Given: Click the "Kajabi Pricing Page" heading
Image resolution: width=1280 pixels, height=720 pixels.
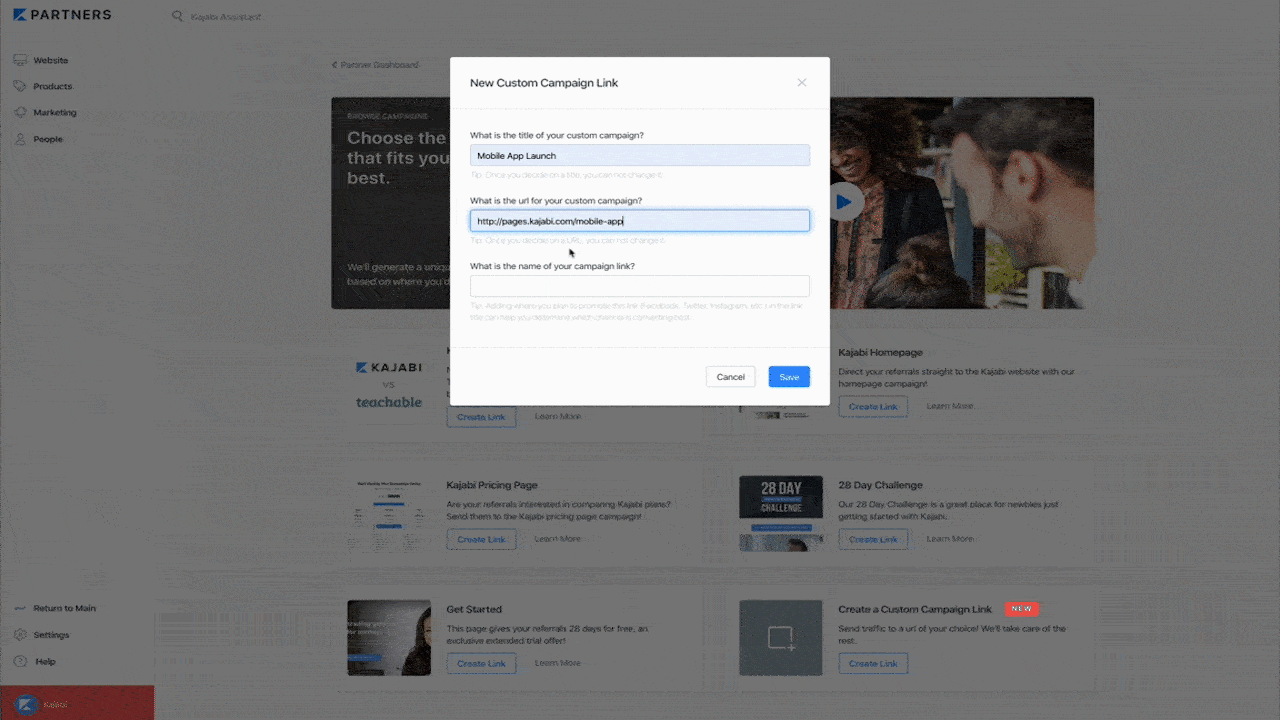Looking at the screenshot, I should coord(492,485).
